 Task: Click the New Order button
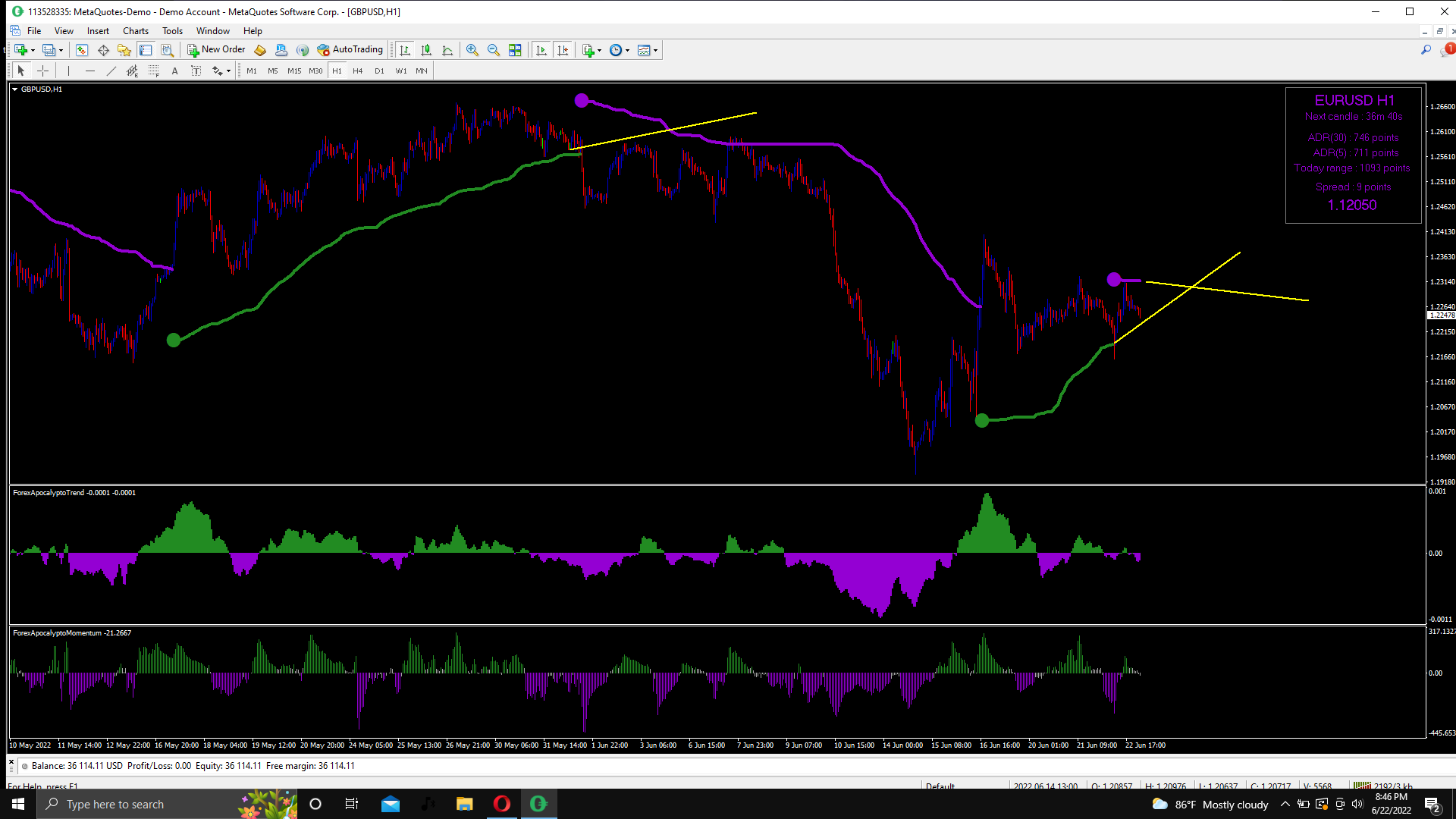click(x=216, y=50)
